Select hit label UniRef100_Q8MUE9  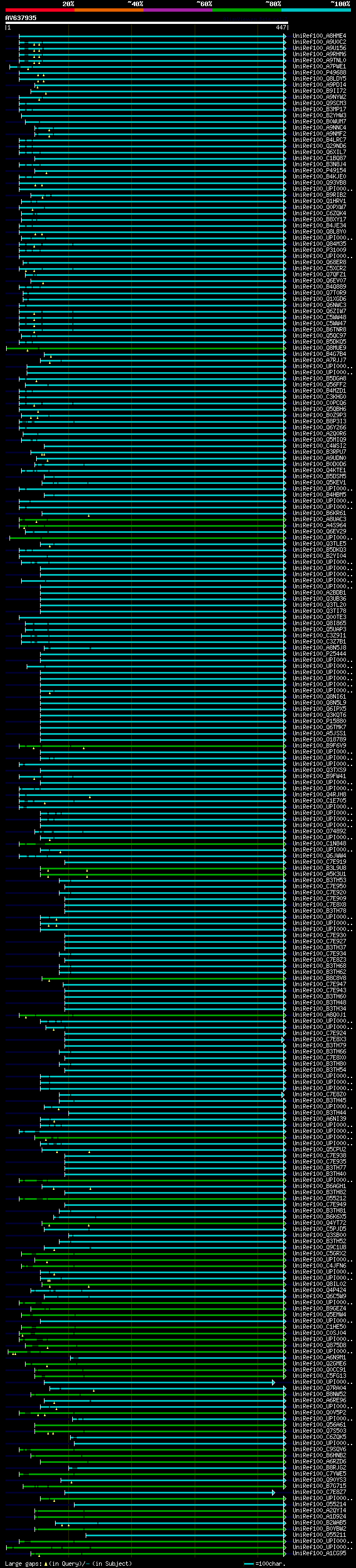[319, 348]
